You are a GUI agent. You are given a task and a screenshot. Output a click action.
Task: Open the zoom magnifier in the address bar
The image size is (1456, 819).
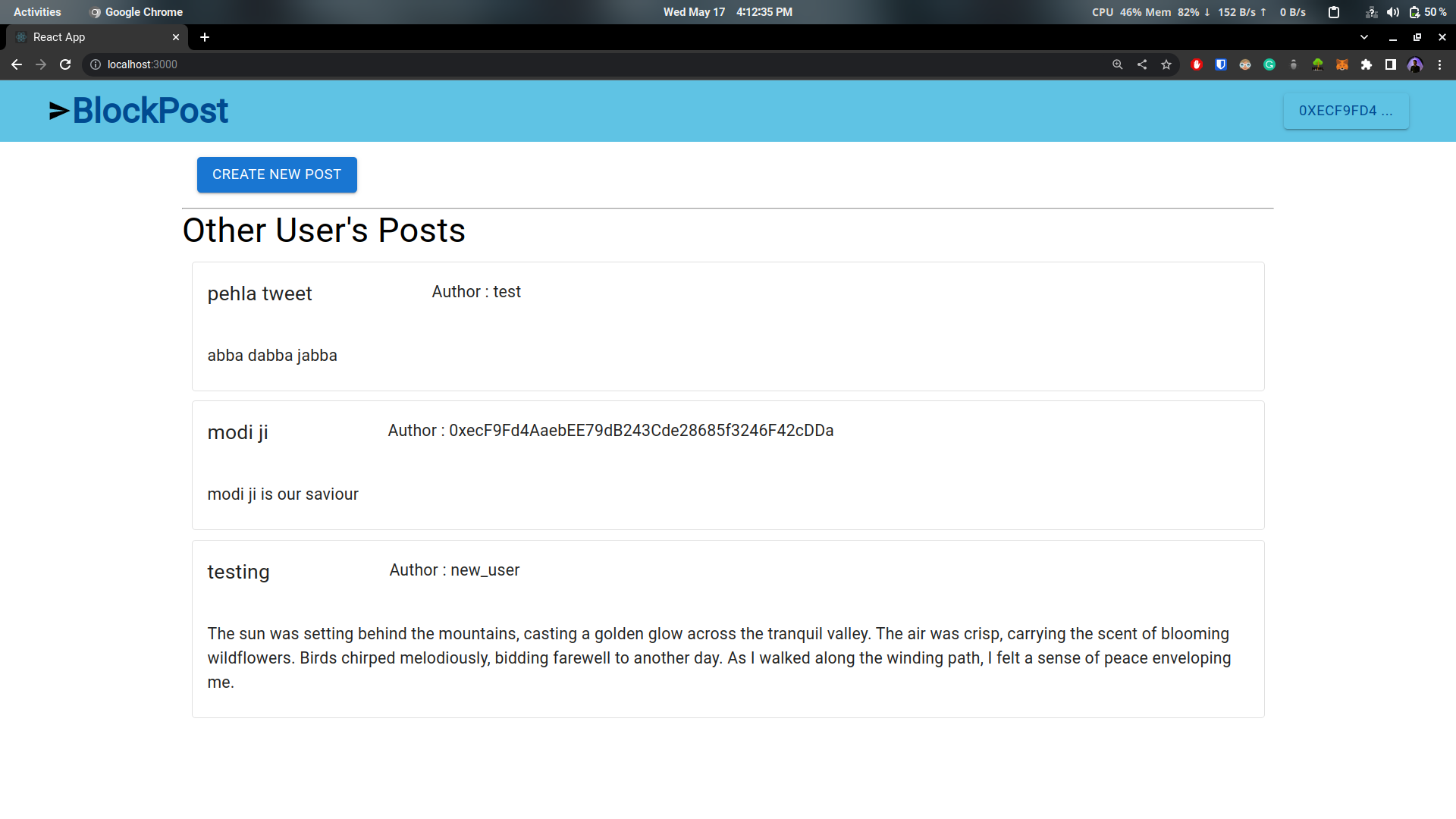click(x=1117, y=64)
